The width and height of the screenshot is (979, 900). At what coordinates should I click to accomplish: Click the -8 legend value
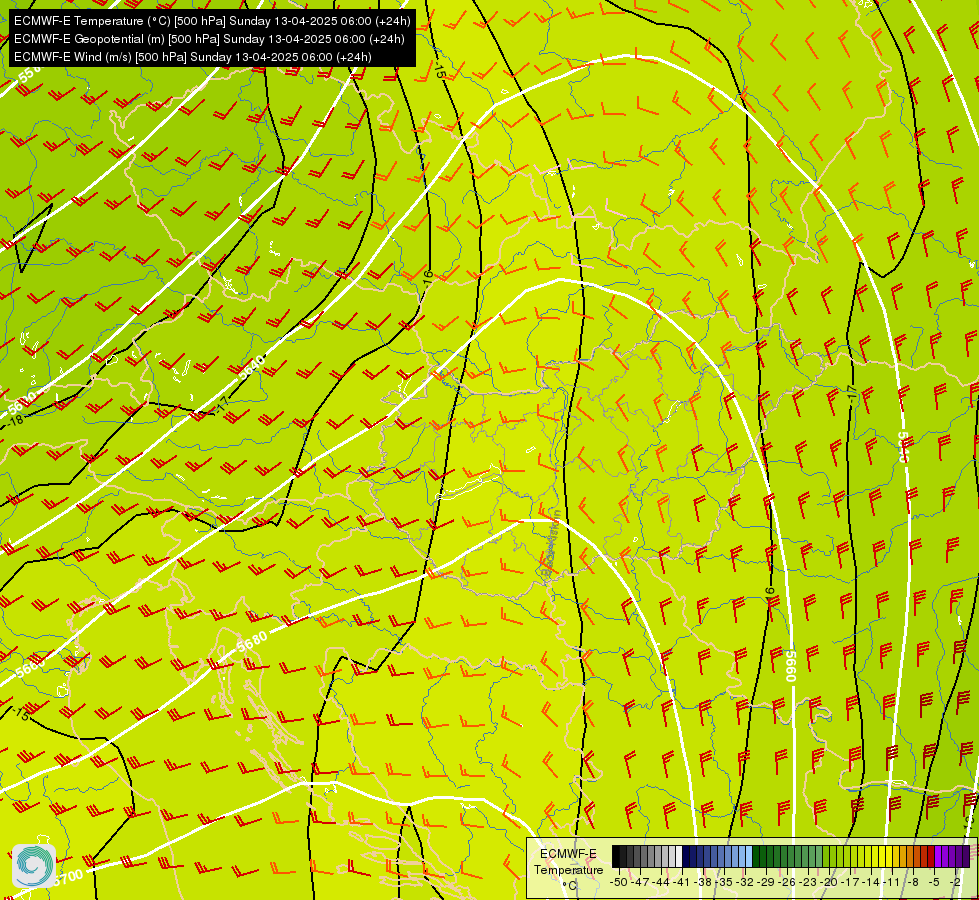913,882
